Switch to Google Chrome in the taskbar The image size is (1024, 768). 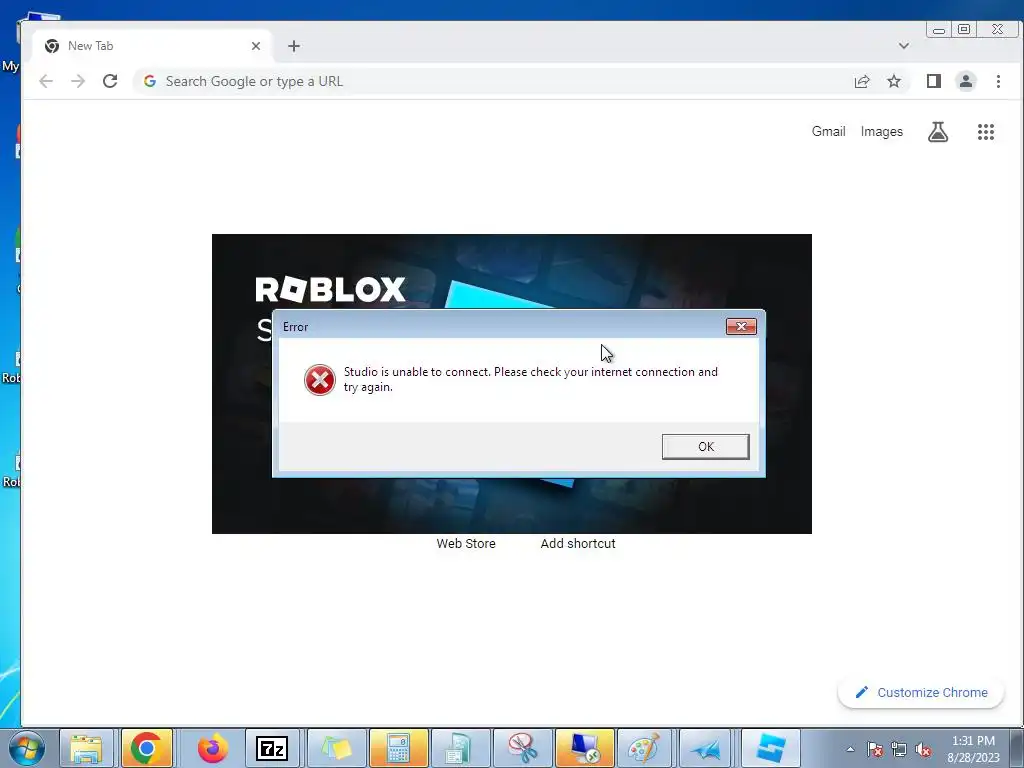146,748
